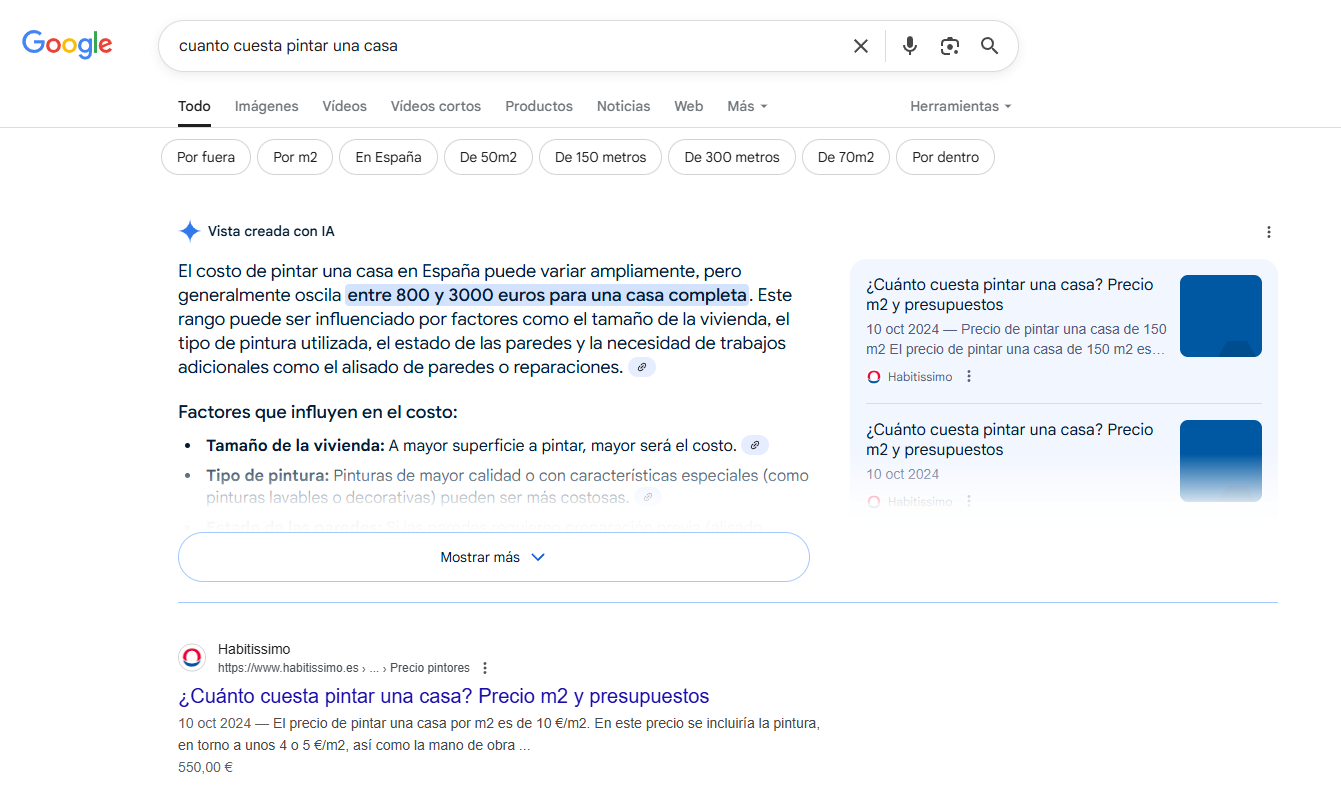The image size is (1341, 800).
Task: Click the highlighted 'entre 800 y 3000 euros' text
Action: point(547,295)
